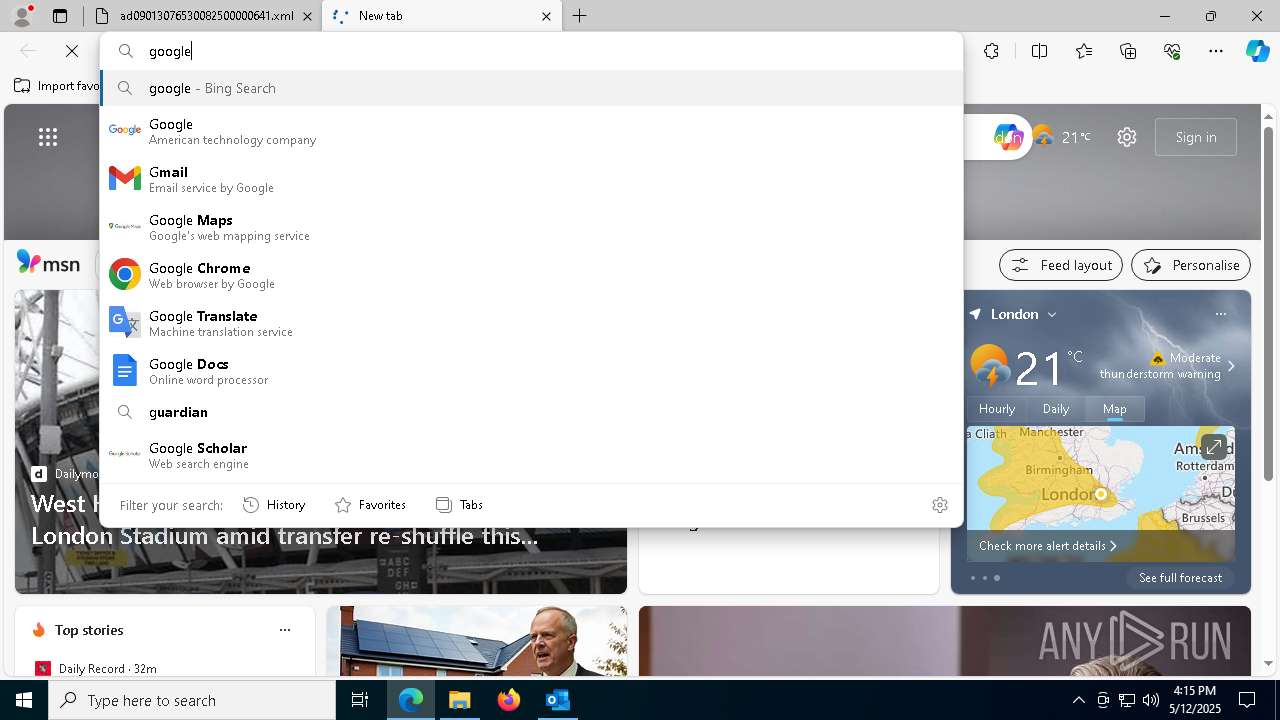Open the solar panel house news thumbnail
This screenshot has height=720, width=1280.
(477, 641)
